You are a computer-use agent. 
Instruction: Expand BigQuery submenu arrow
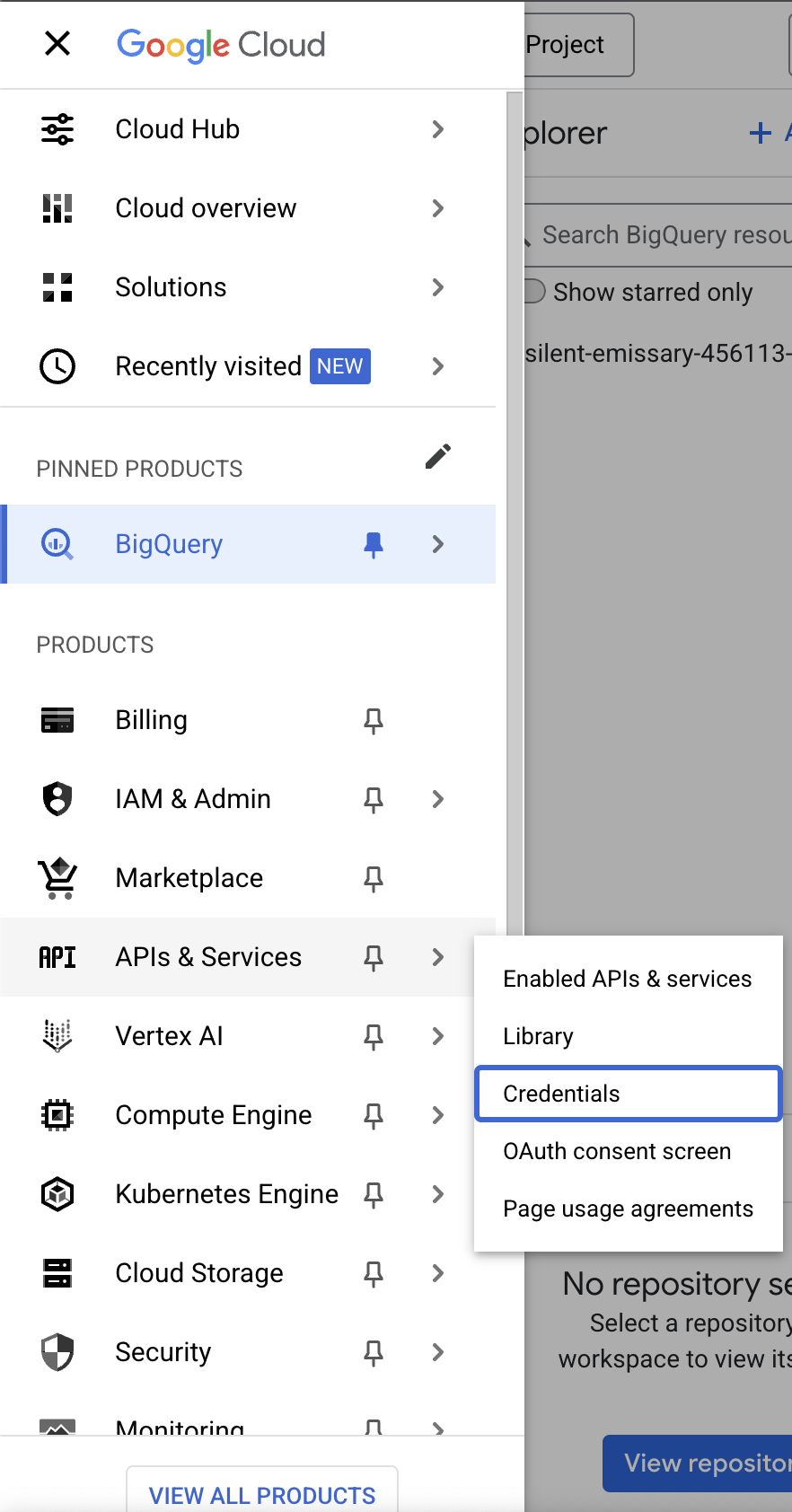pyautogui.click(x=438, y=544)
